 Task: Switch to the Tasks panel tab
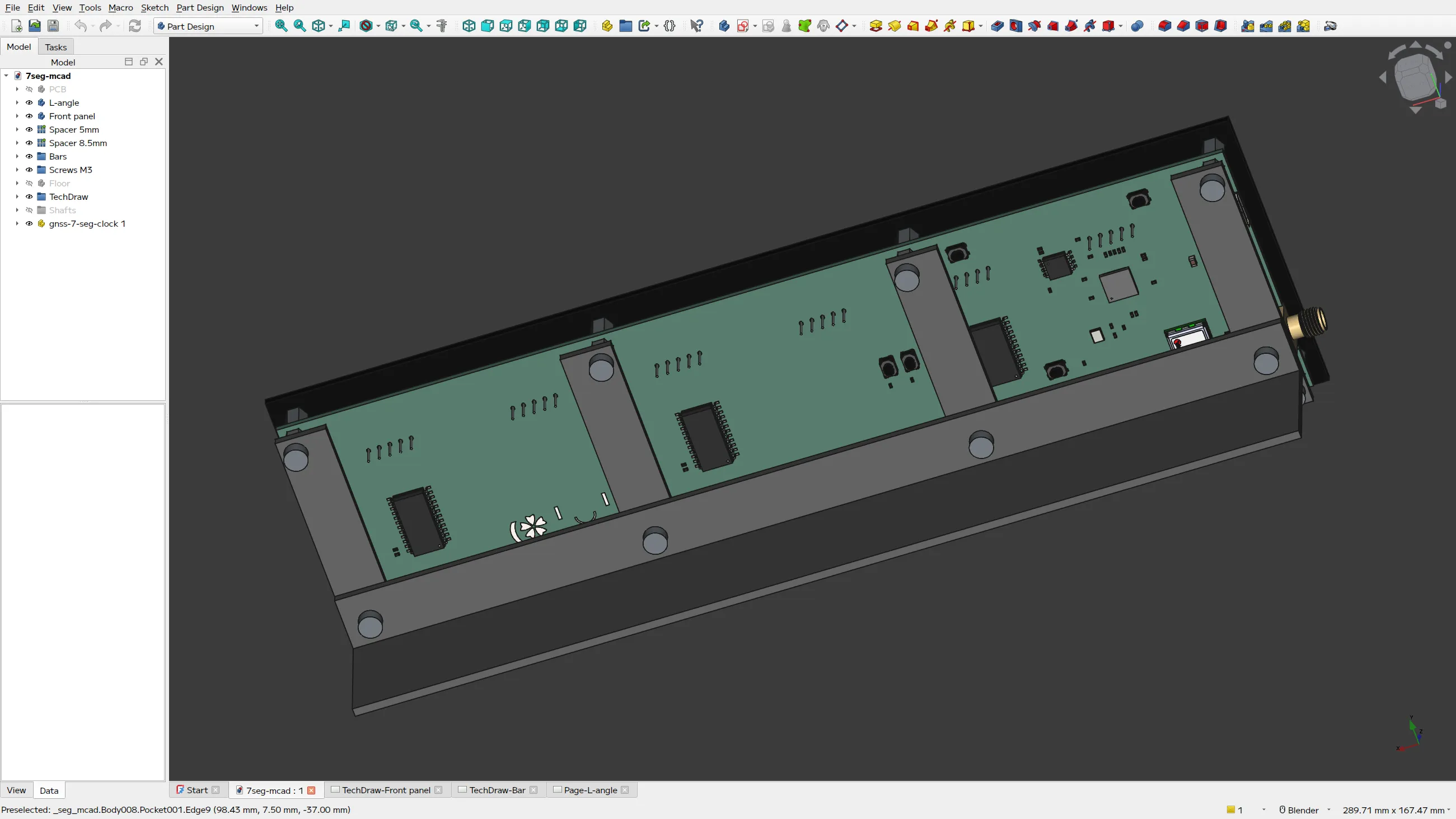pos(56,47)
